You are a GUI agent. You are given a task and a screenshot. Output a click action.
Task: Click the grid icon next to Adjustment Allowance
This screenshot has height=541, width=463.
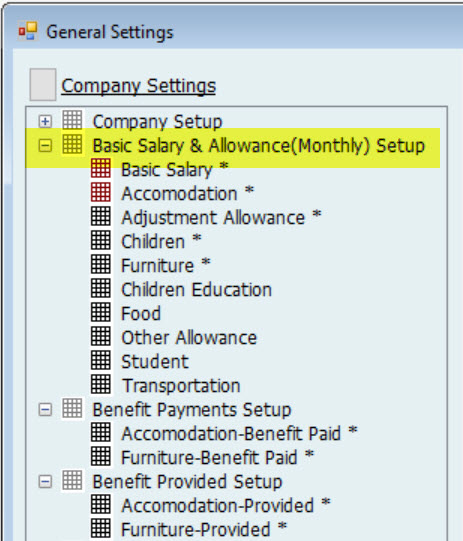click(x=101, y=216)
